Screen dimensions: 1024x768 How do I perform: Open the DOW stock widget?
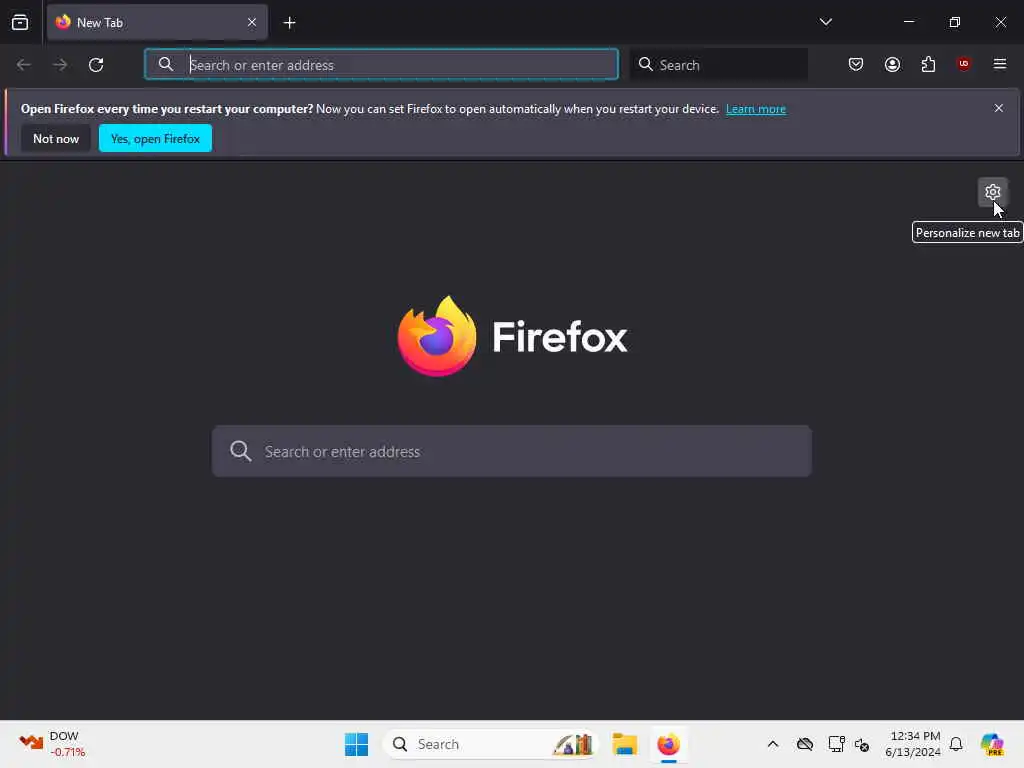pos(52,744)
